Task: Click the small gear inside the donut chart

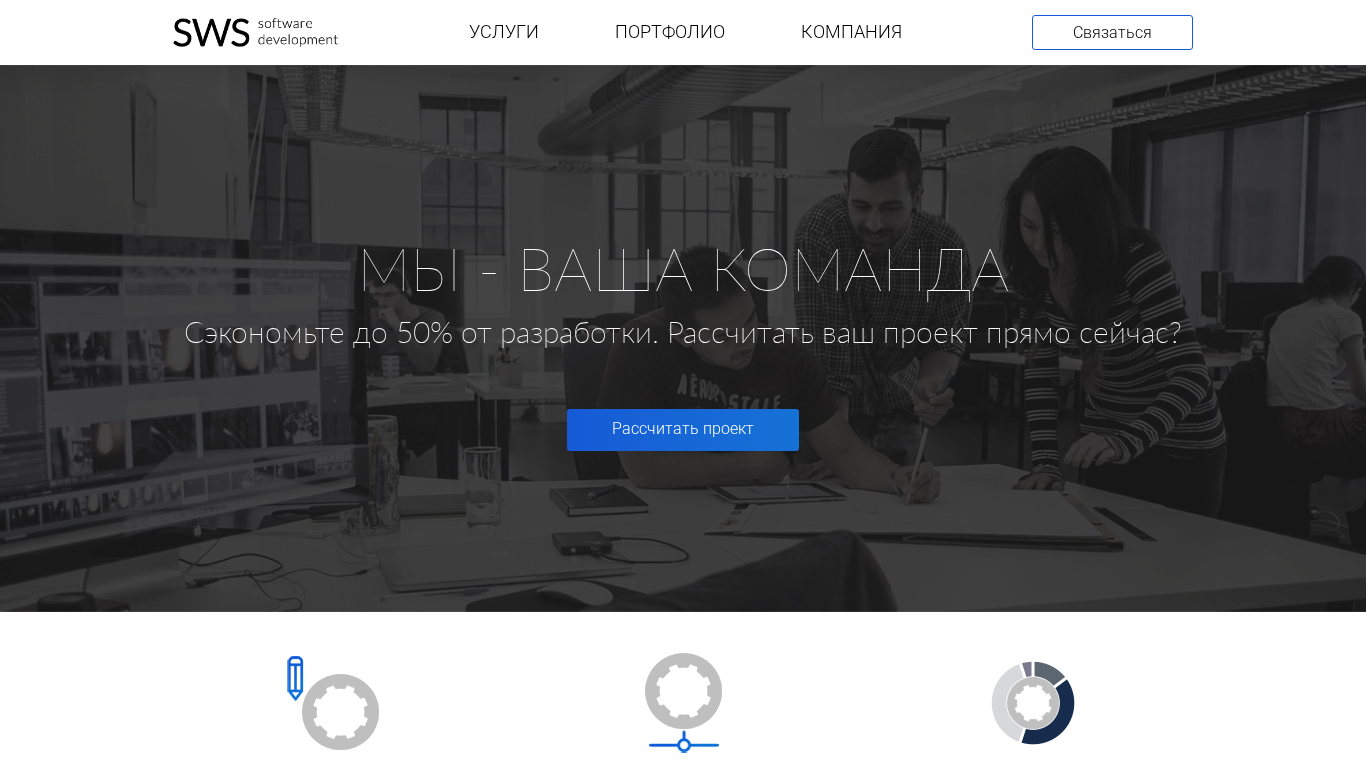Action: coord(1033,703)
